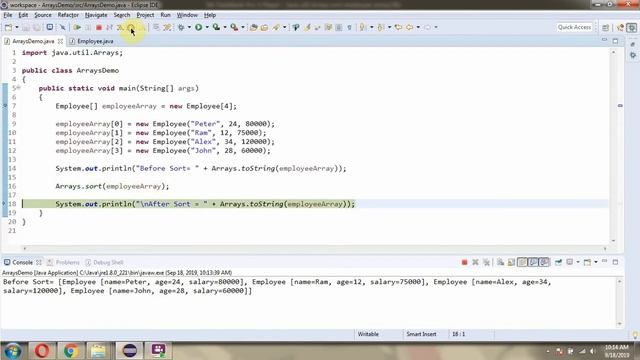Open the Display Selected Console dropdown
The width and height of the screenshot is (640, 360).
click(x=578, y=262)
